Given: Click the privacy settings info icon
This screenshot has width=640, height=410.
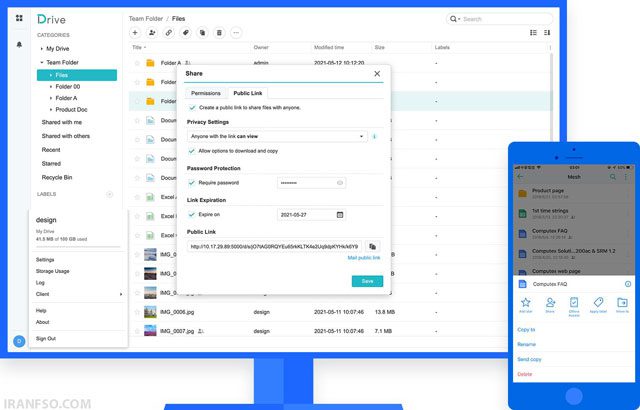Looking at the screenshot, I should coord(374,136).
